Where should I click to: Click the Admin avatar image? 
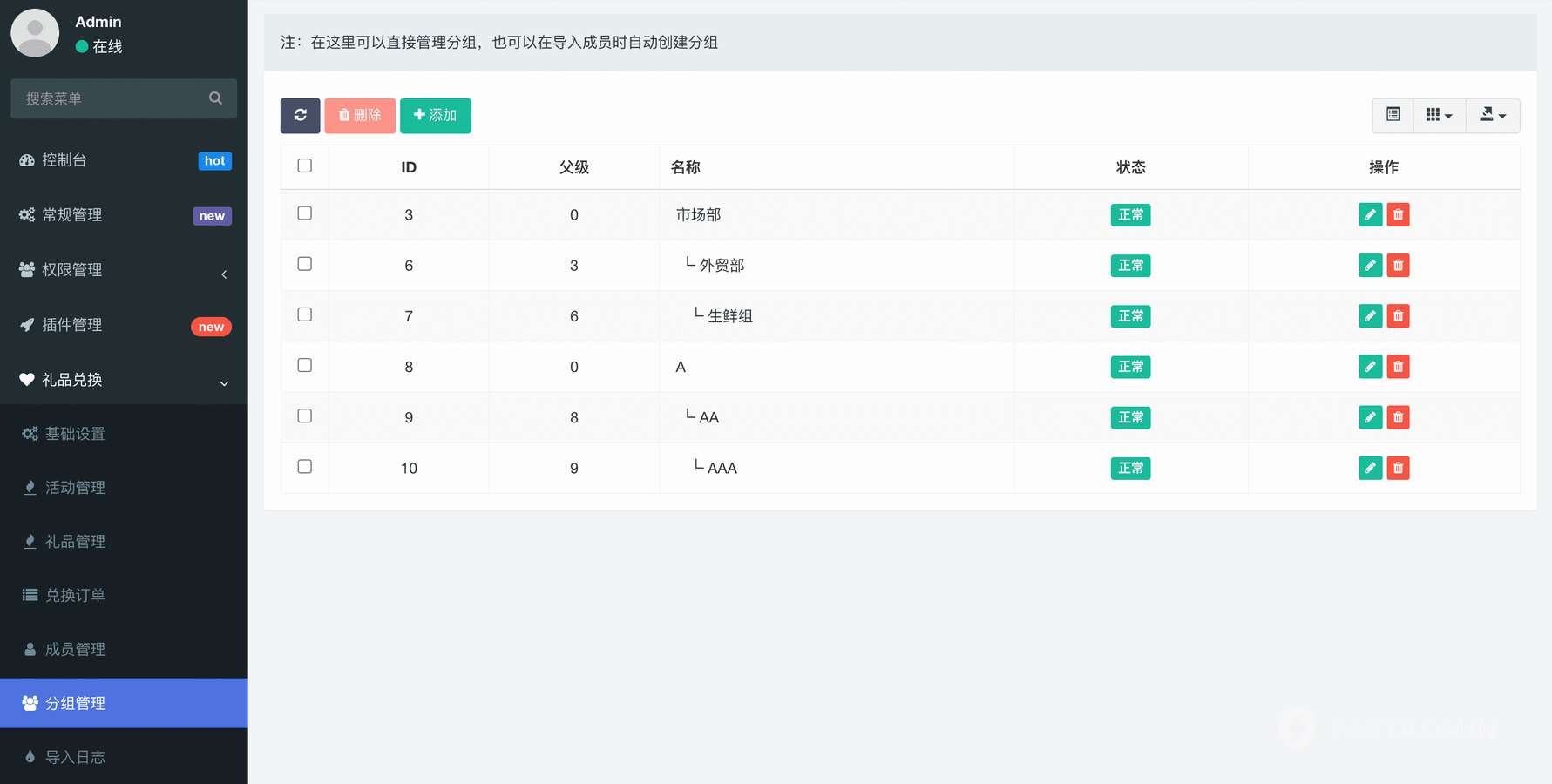(35, 33)
